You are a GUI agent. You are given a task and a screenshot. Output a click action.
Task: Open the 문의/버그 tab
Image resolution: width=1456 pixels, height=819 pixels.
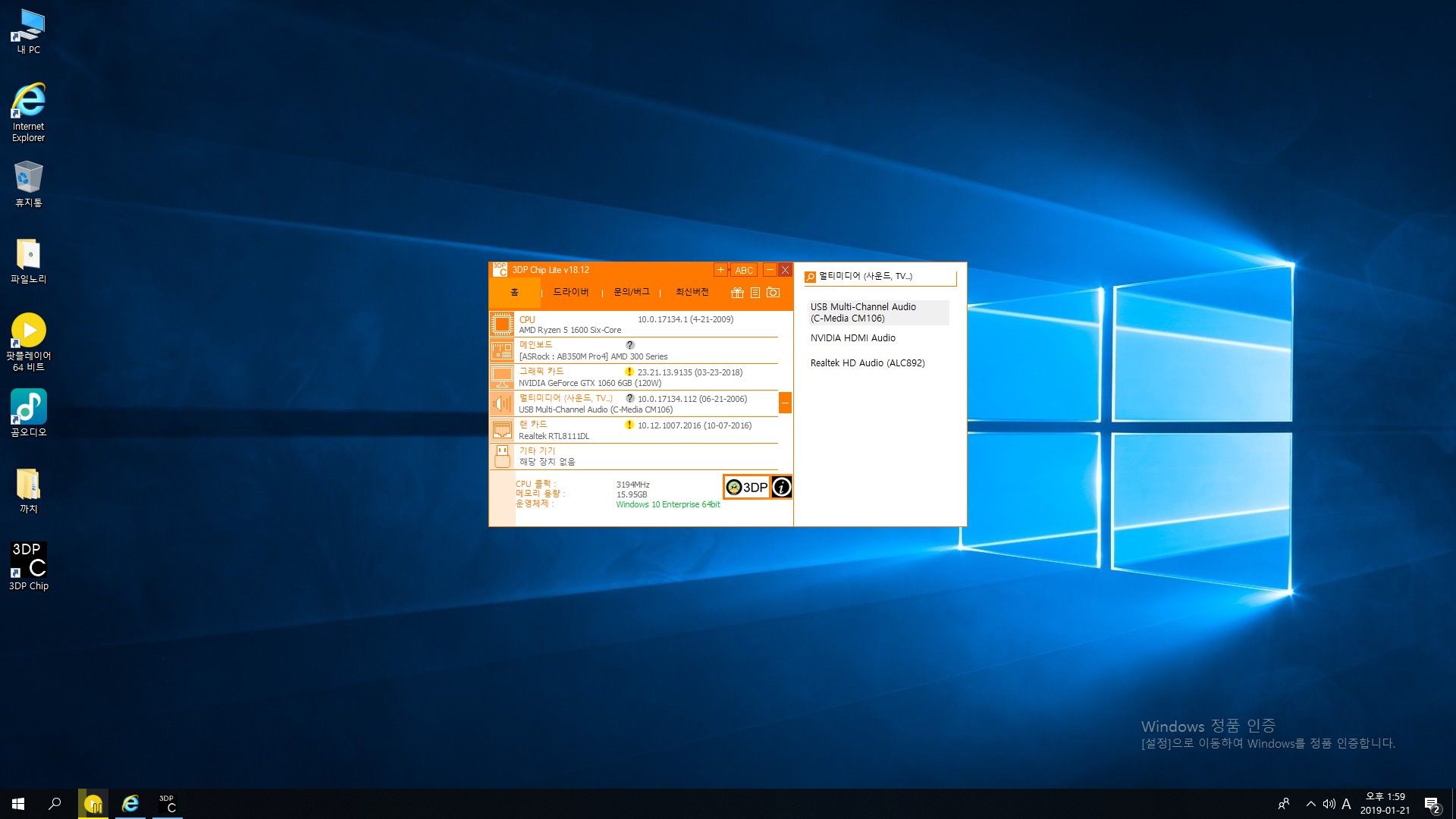[x=631, y=292]
